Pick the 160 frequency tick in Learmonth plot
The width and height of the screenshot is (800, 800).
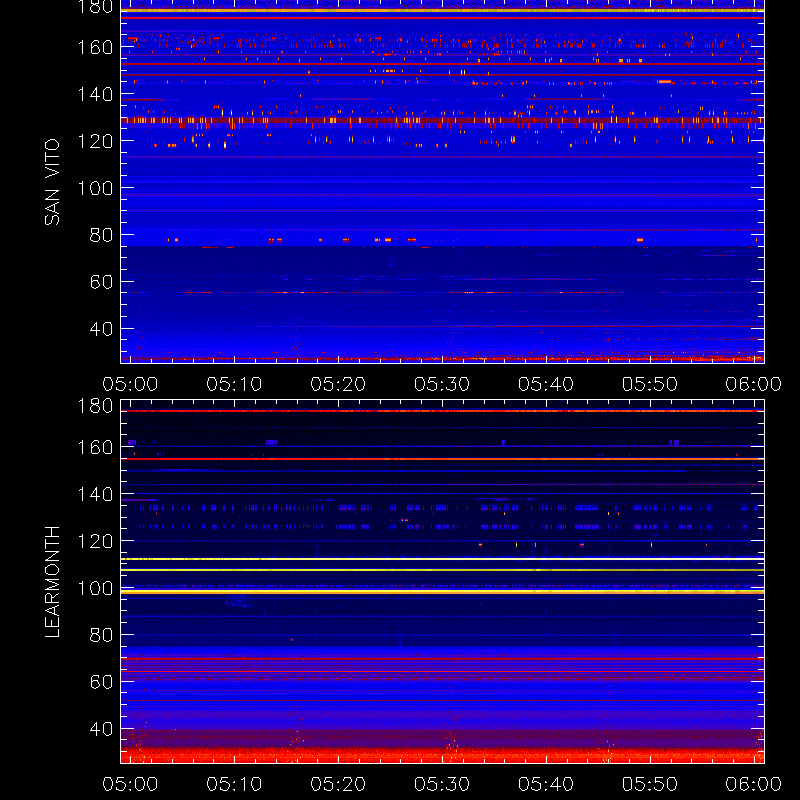[x=95, y=447]
